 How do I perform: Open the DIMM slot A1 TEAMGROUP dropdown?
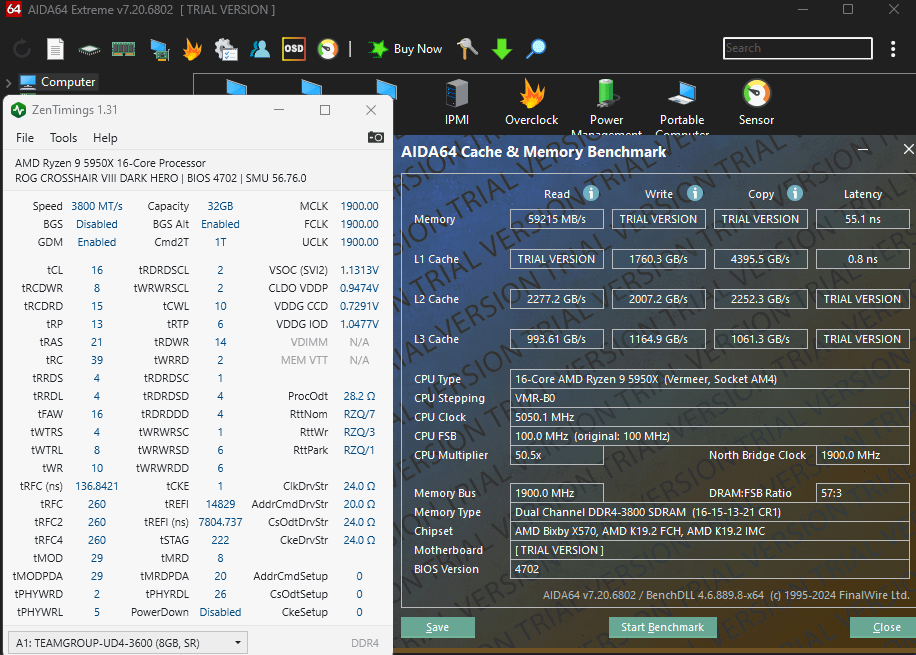point(128,643)
